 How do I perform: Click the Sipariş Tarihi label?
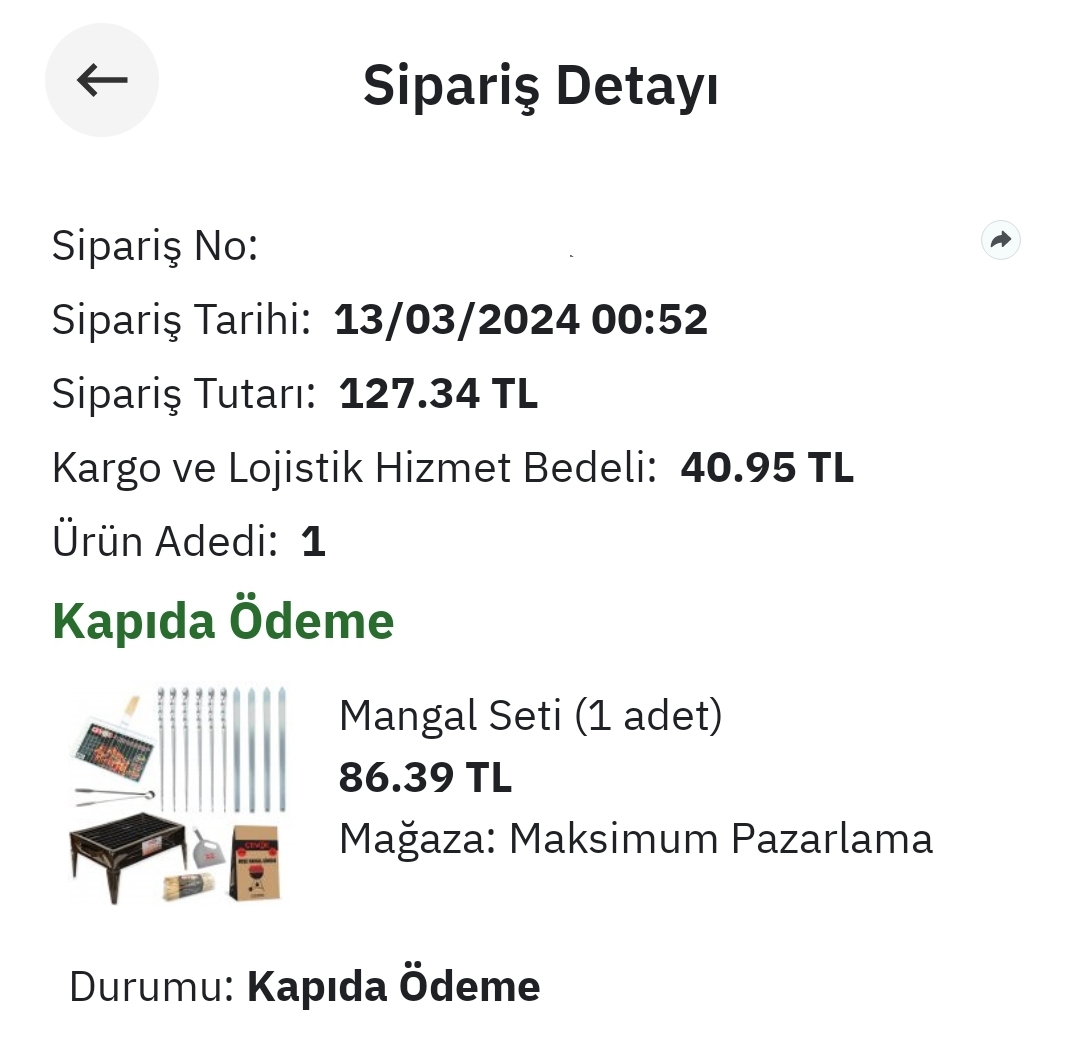point(181,320)
